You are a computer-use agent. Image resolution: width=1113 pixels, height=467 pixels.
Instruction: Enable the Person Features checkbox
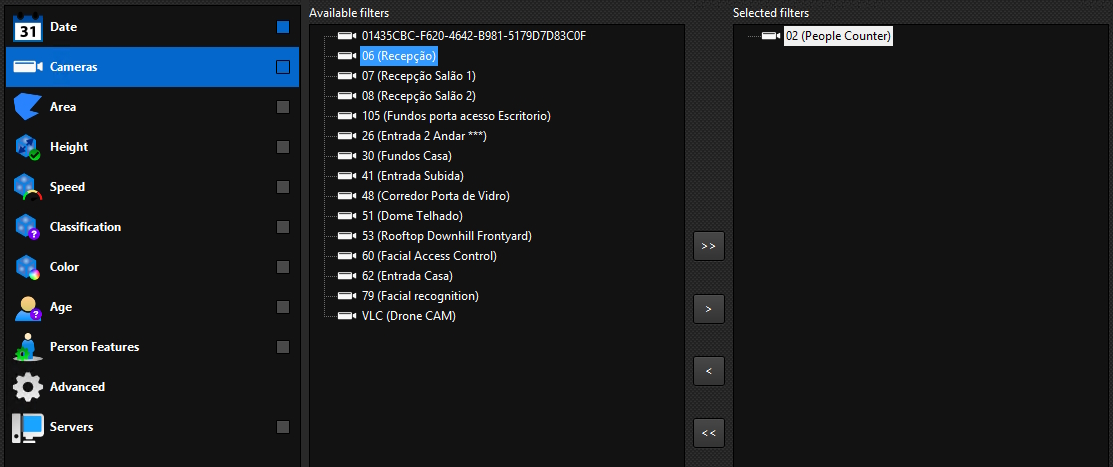point(283,347)
